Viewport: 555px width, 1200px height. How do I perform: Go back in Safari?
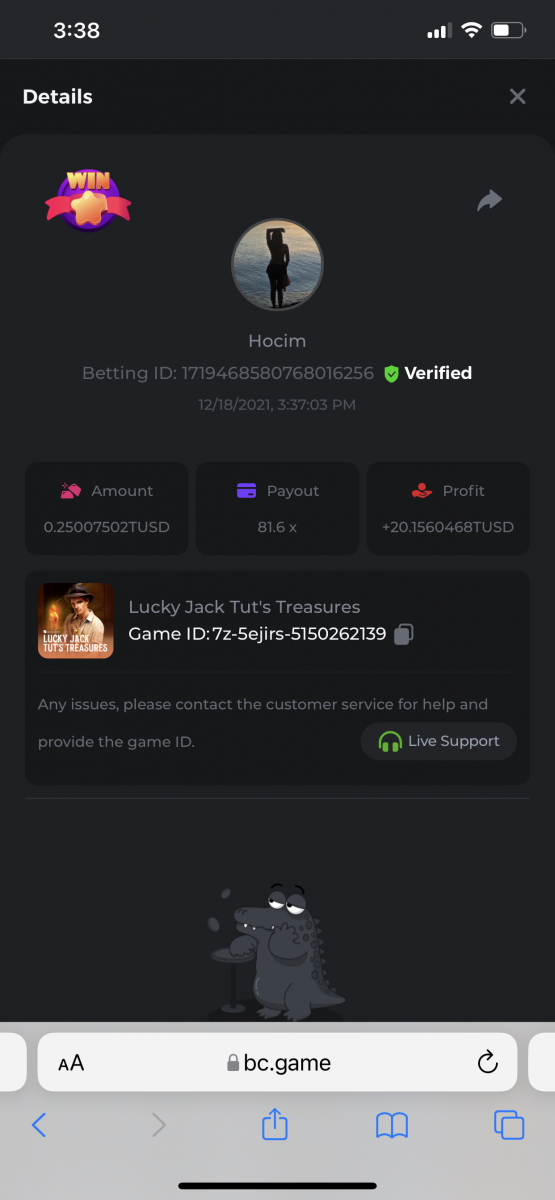[39, 1125]
